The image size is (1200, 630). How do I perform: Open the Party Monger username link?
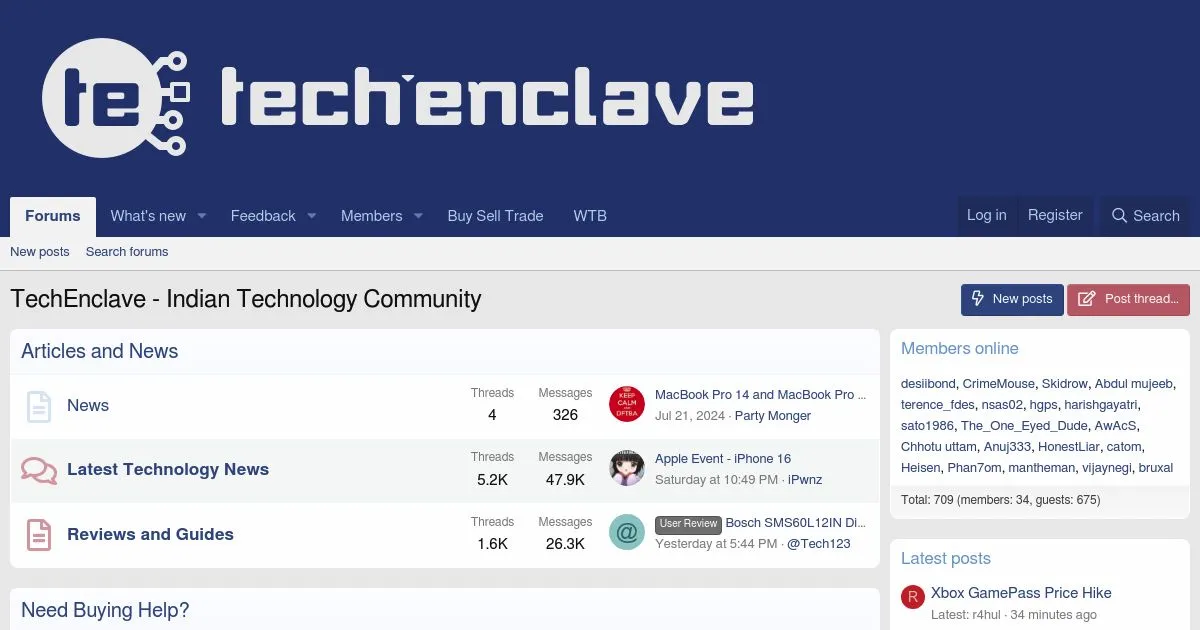[773, 416]
